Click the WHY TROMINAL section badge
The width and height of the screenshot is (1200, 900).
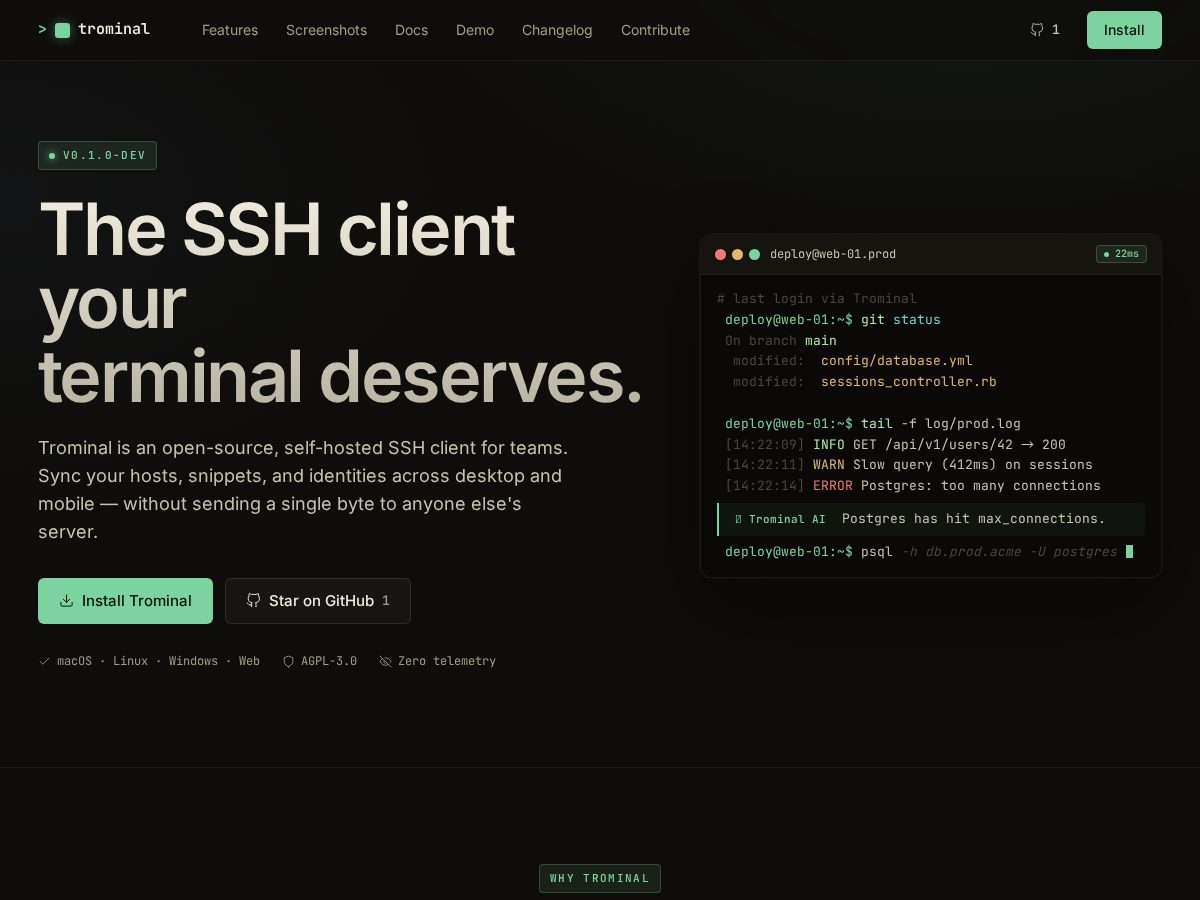[600, 878]
